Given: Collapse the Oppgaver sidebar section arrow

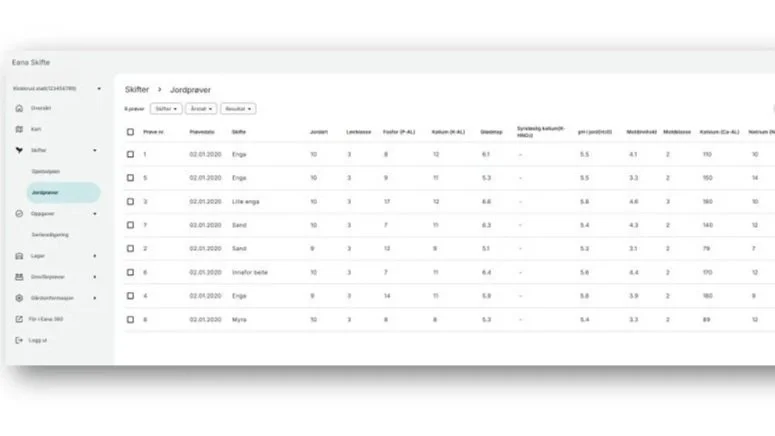Looking at the screenshot, I should tap(95, 214).
